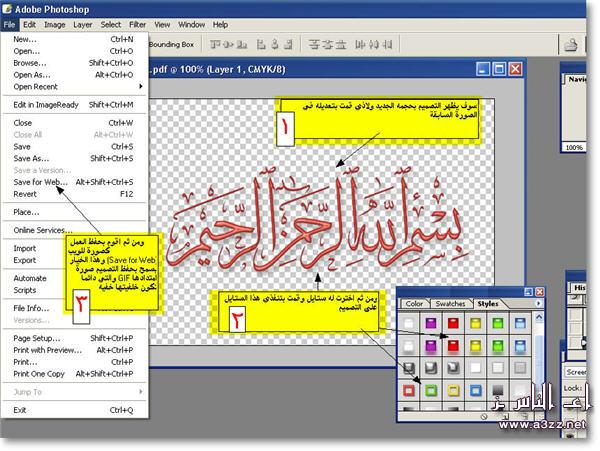
Task: Apply the green glass button style in second row
Action: click(497, 346)
